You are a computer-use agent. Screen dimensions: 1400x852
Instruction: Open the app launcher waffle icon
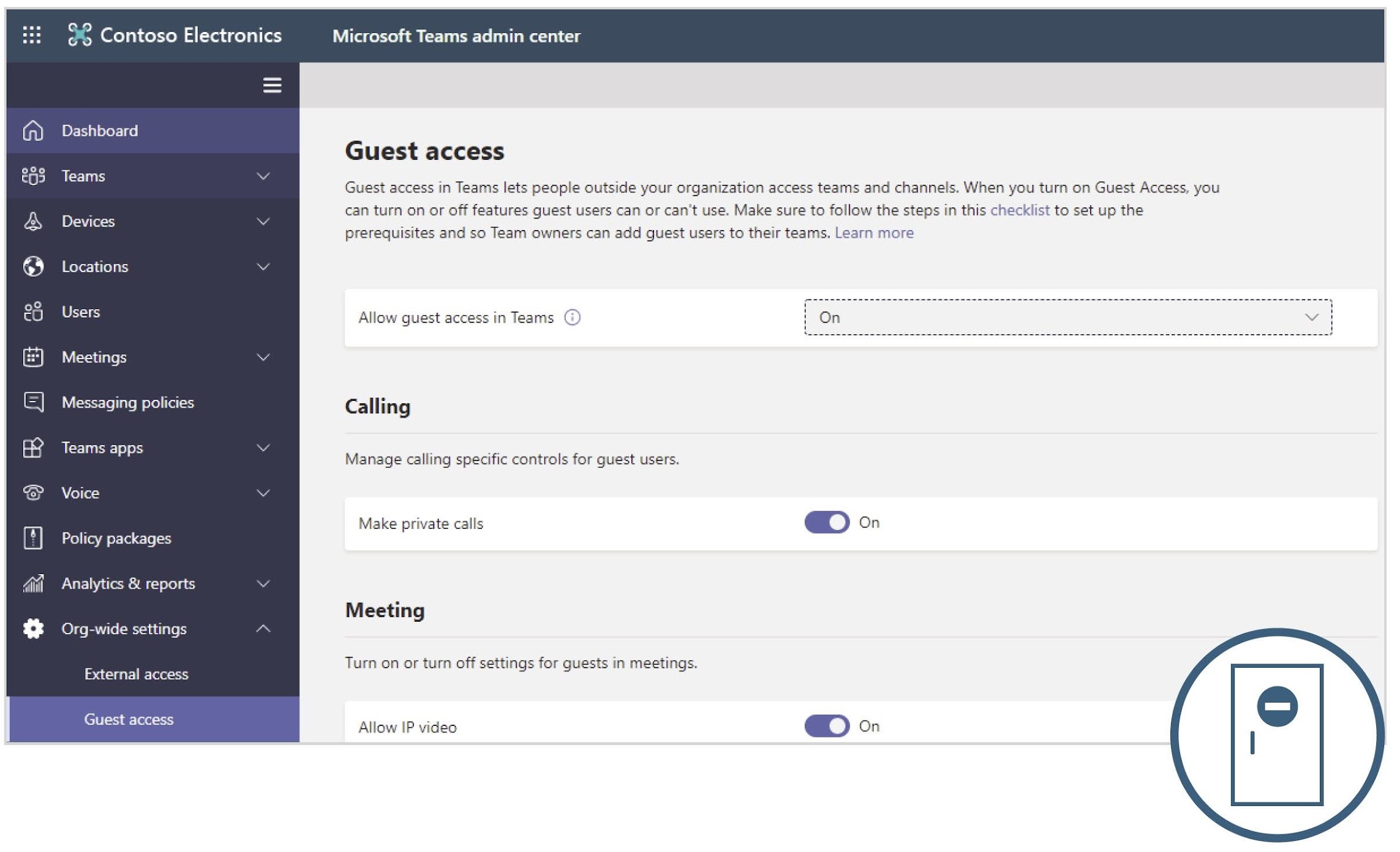point(32,35)
